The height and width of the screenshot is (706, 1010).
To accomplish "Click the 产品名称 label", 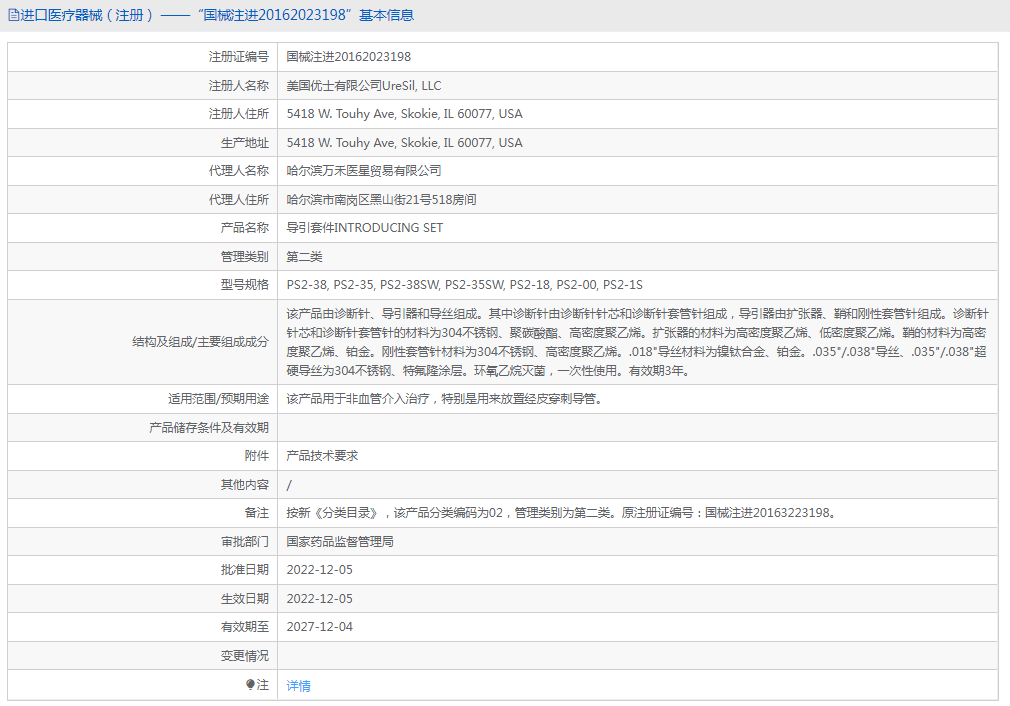I will coord(245,228).
